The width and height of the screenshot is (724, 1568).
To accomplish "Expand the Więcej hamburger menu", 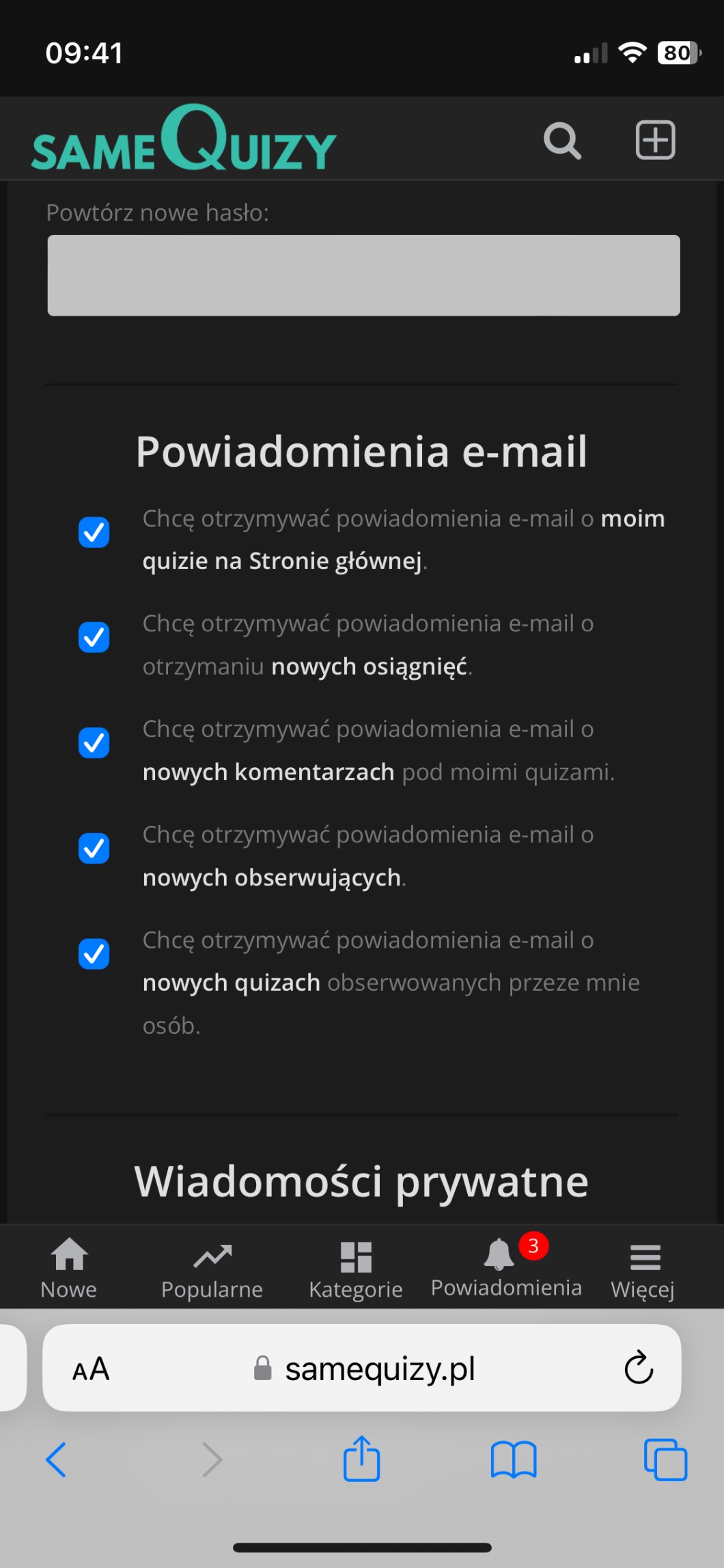I will (643, 1267).
